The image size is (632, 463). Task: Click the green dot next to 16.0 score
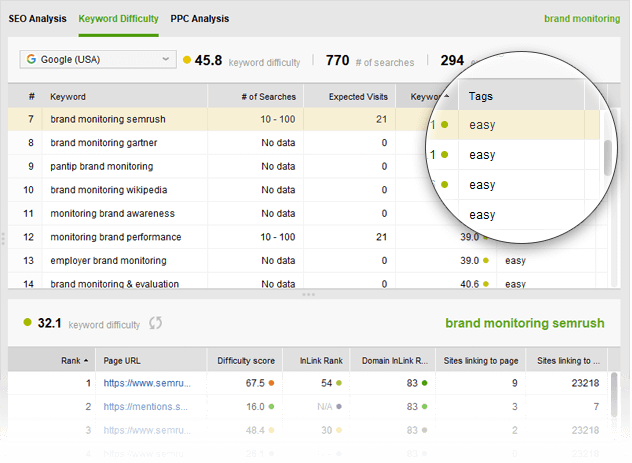pyautogui.click(x=271, y=407)
